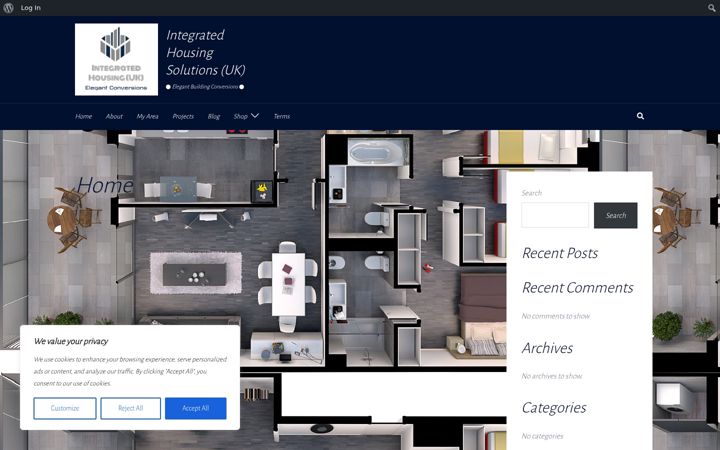720x450 pixels.
Task: Click the Customize cookie button
Action: tap(65, 408)
